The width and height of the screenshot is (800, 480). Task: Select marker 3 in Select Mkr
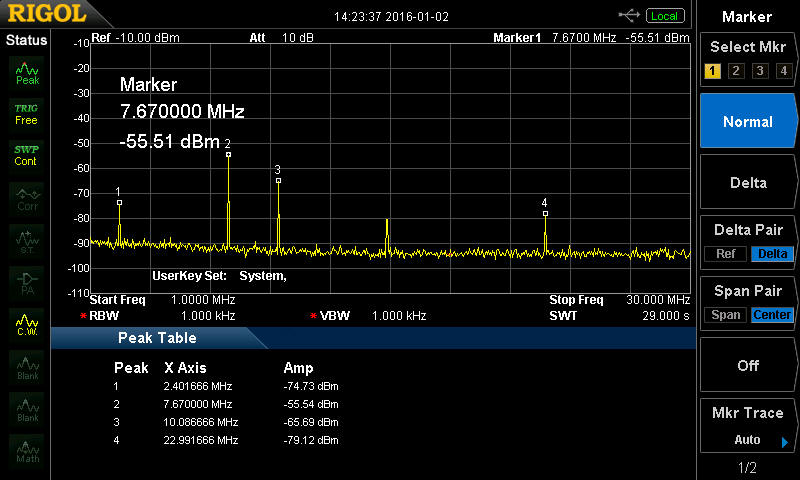coord(759,70)
